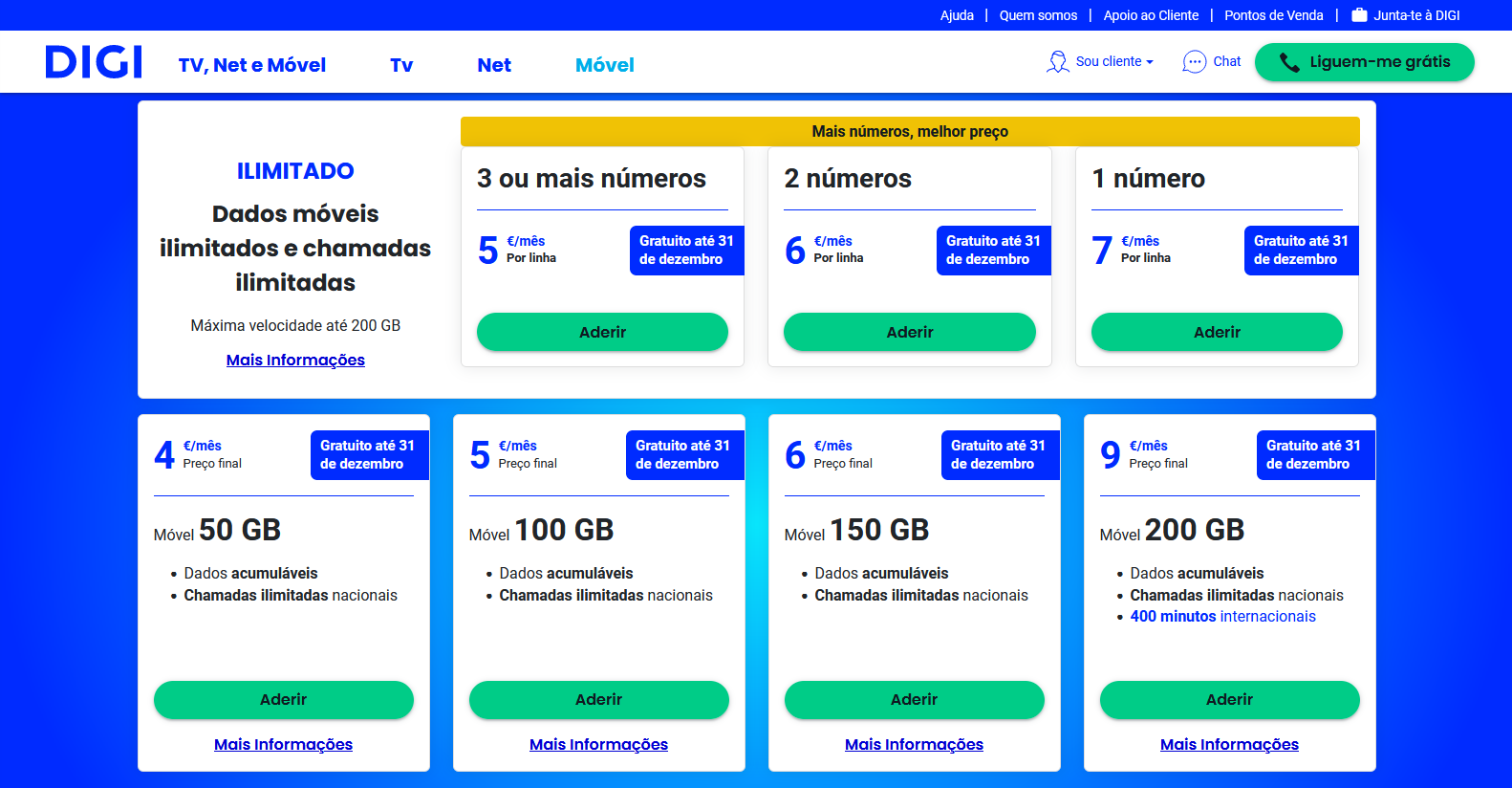This screenshot has height=788, width=1512.
Task: Click the Gratuito badge on the 50 GB card
Action: pyautogui.click(x=369, y=455)
